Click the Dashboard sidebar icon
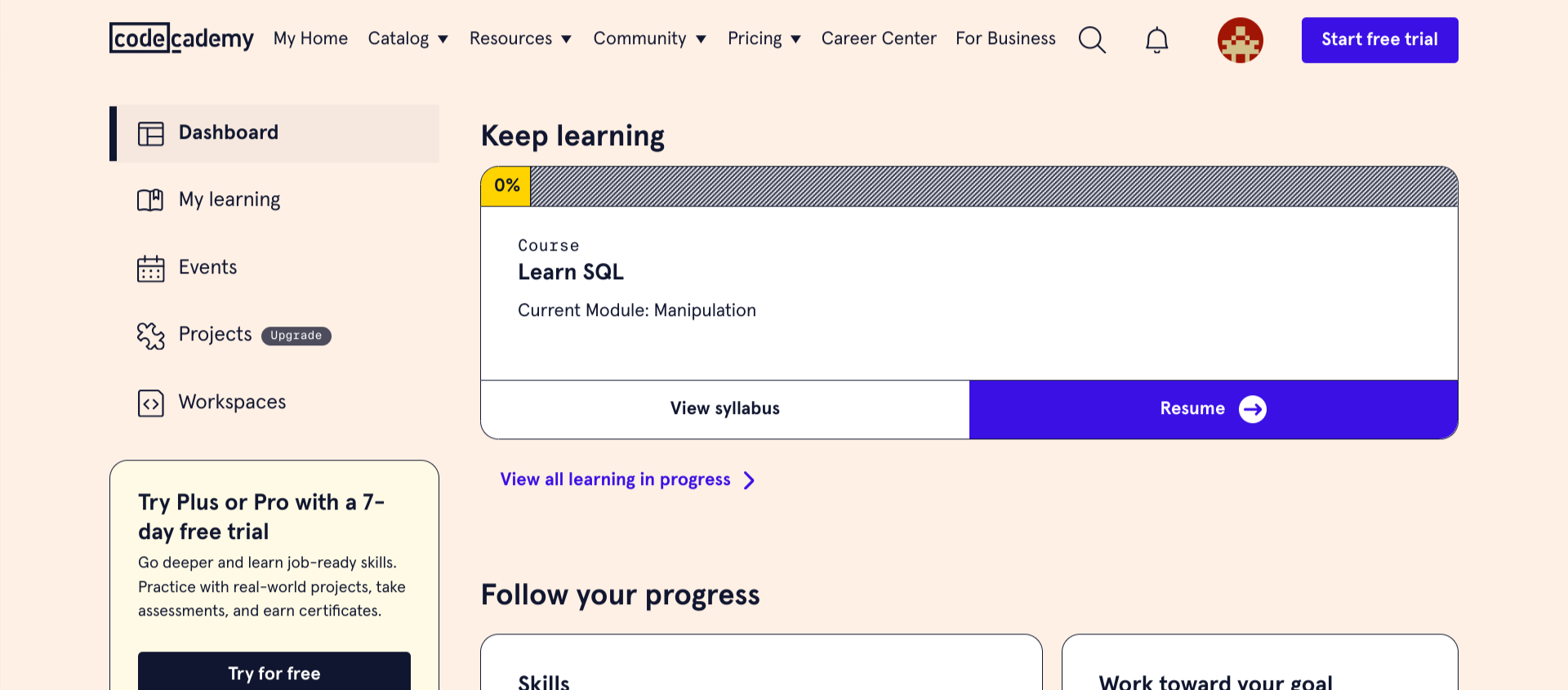1568x690 pixels. click(151, 133)
